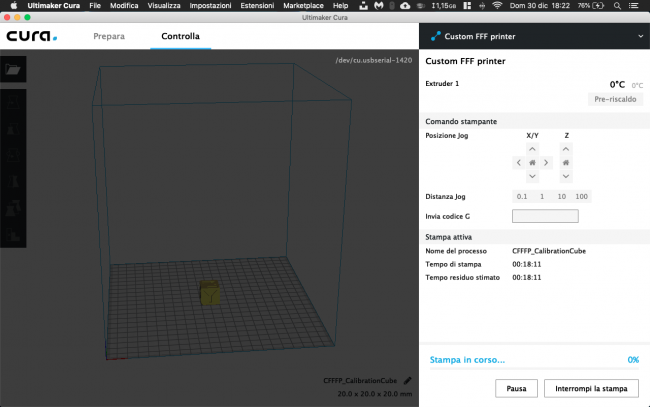Jog the X/Y axis up

(x=532, y=149)
